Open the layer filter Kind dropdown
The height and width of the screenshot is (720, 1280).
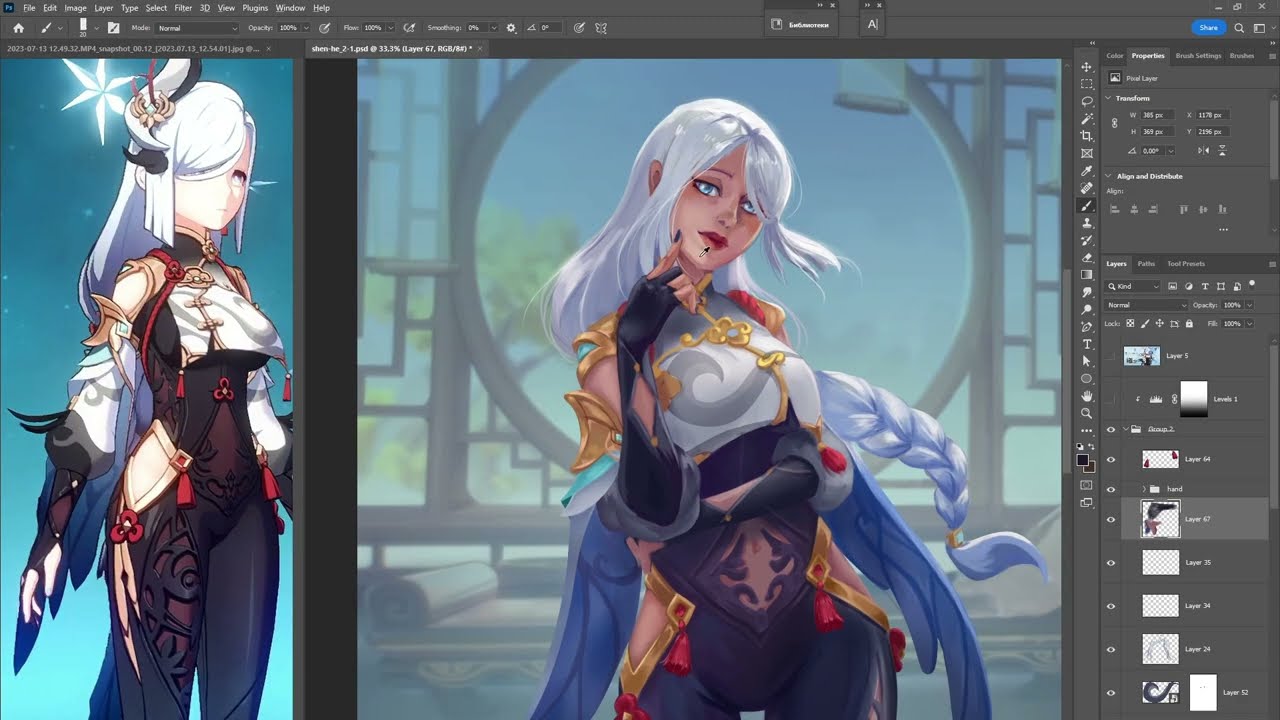[1133, 287]
